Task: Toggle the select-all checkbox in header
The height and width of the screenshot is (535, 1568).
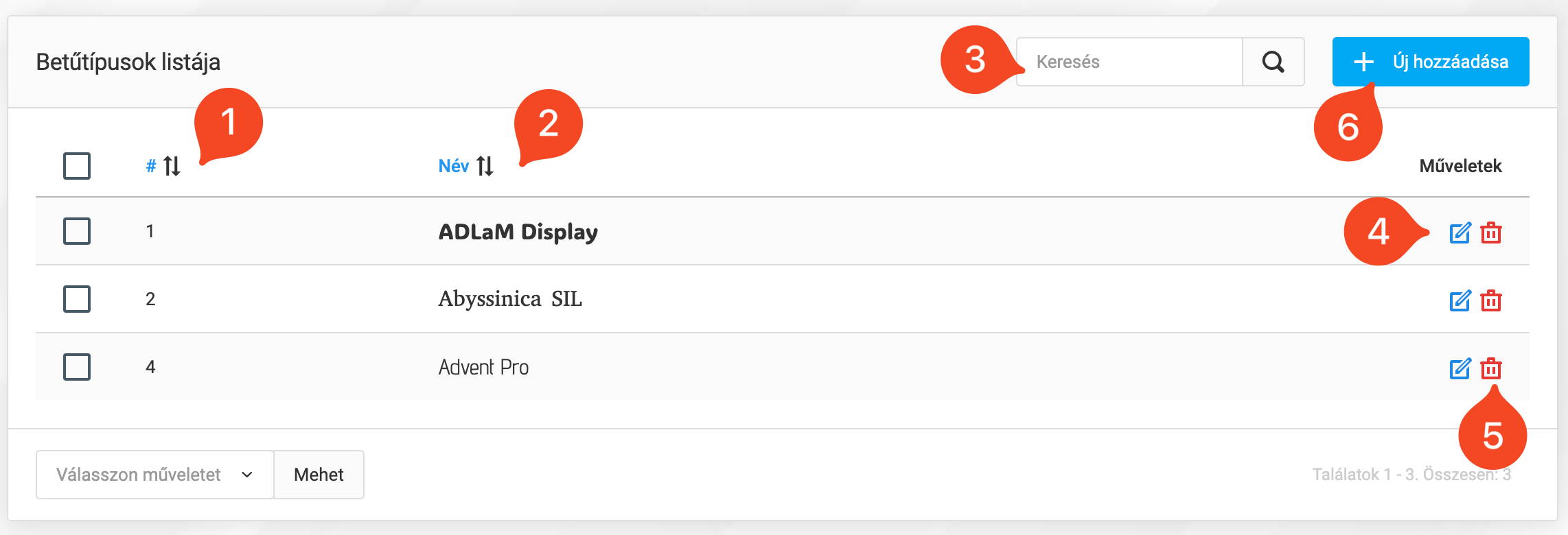Action: pyautogui.click(x=77, y=166)
